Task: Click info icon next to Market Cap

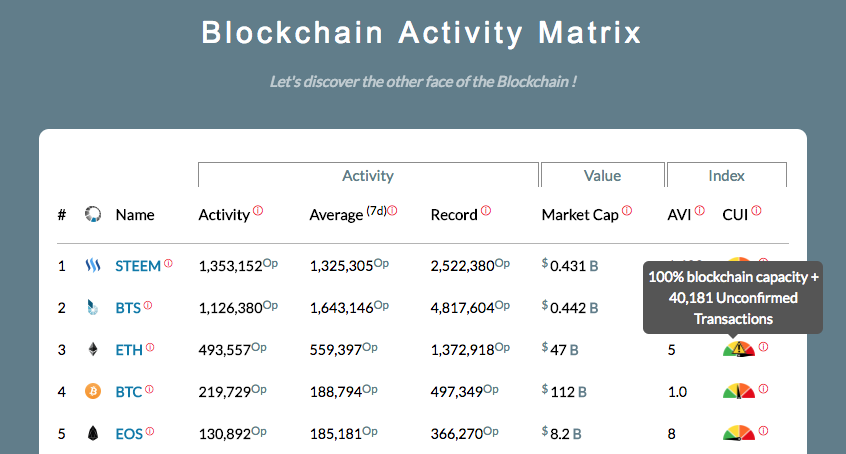Action: 627,211
